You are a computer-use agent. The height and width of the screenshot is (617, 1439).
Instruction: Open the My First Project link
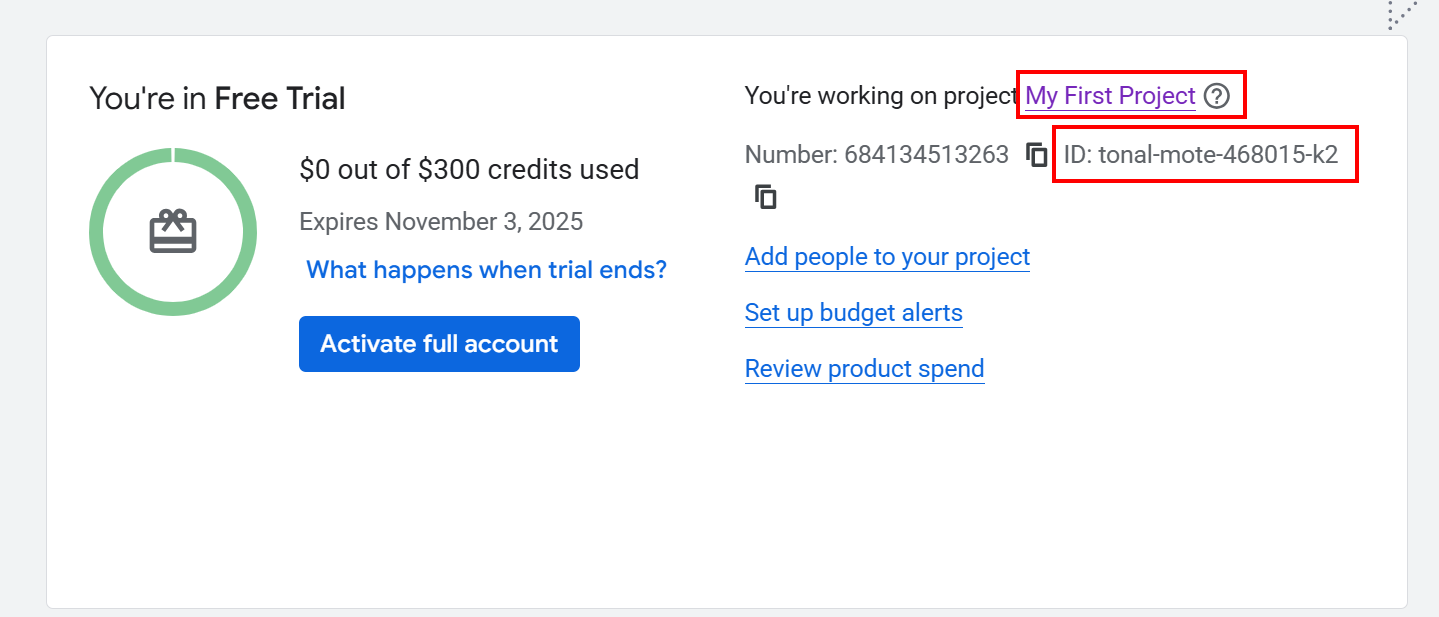click(1109, 95)
